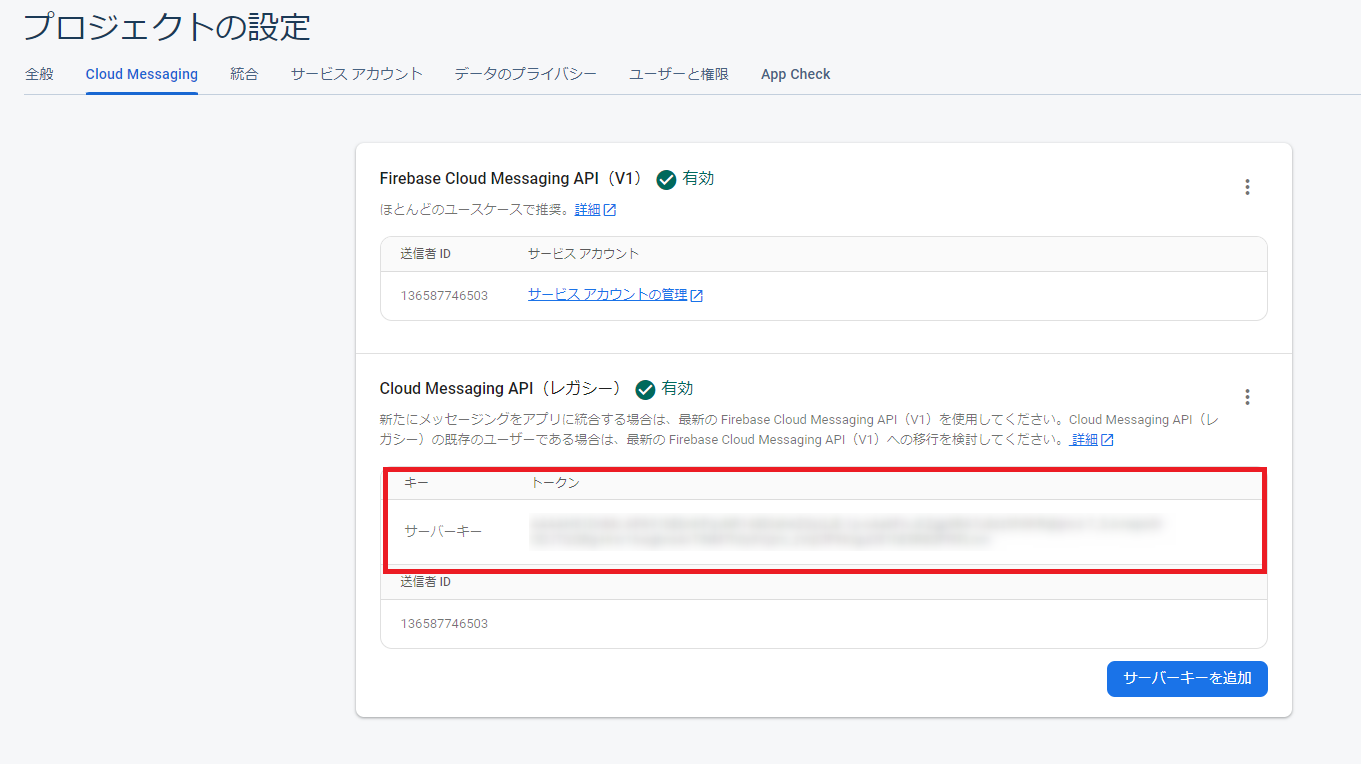Click 詳細 link under Firebase Cloud Messaging API (V1)
This screenshot has width=1361, height=764.
pos(595,210)
